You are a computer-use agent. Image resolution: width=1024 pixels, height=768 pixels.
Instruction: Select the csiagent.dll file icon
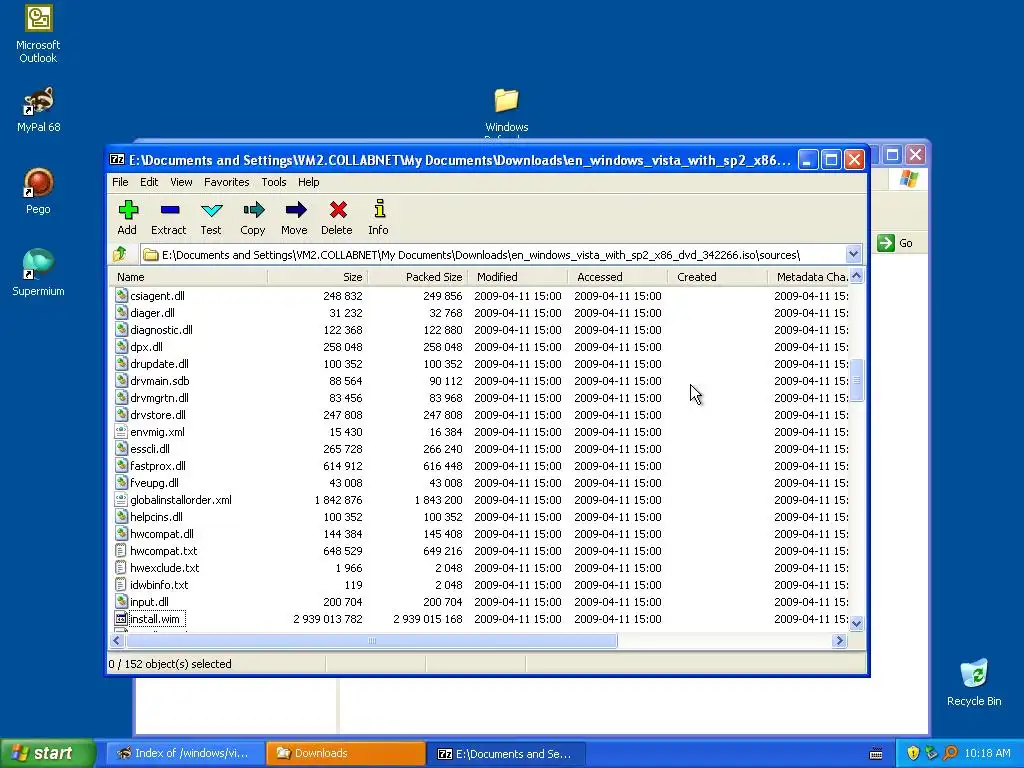pos(121,295)
